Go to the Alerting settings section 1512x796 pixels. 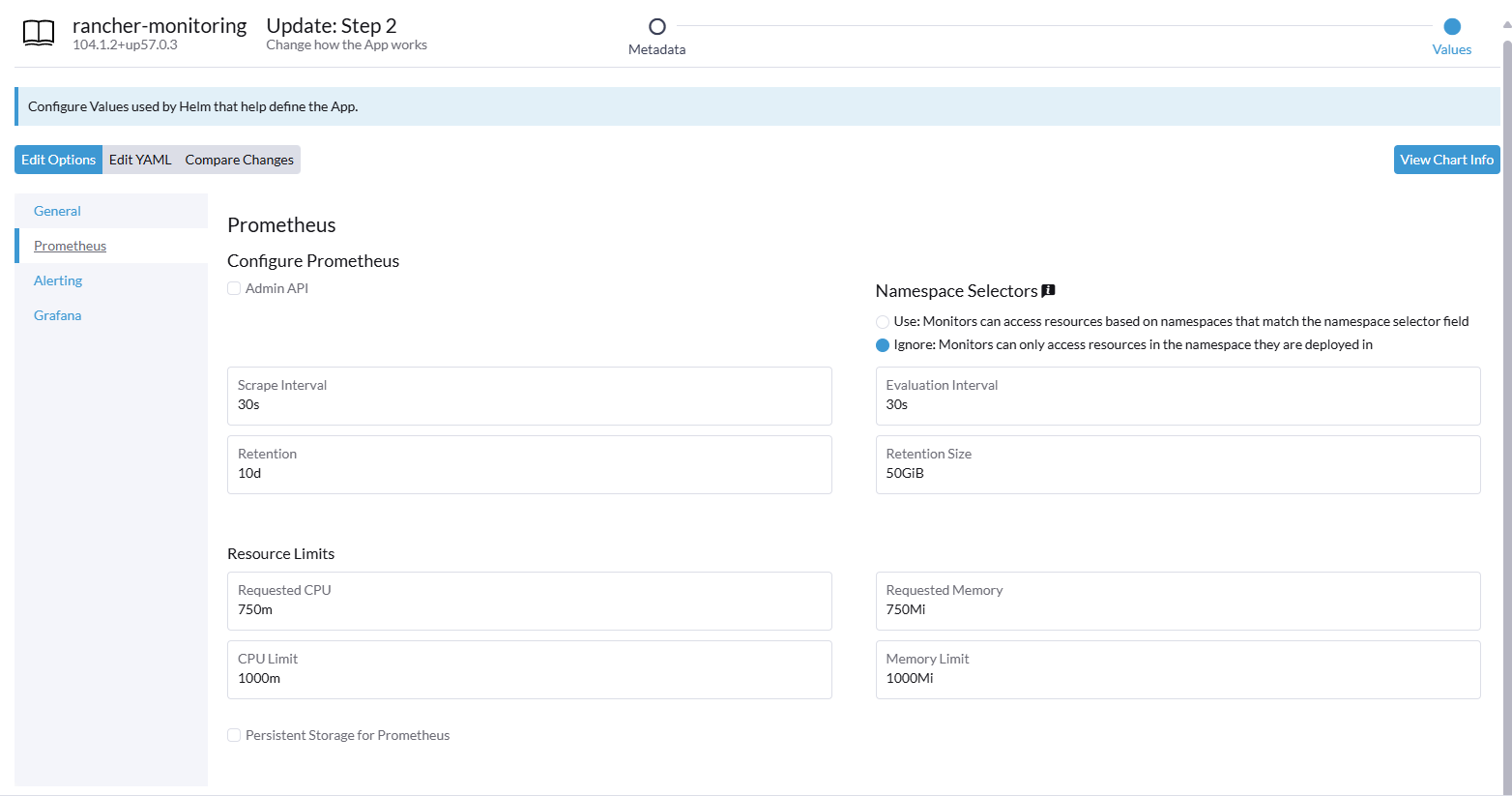point(58,280)
